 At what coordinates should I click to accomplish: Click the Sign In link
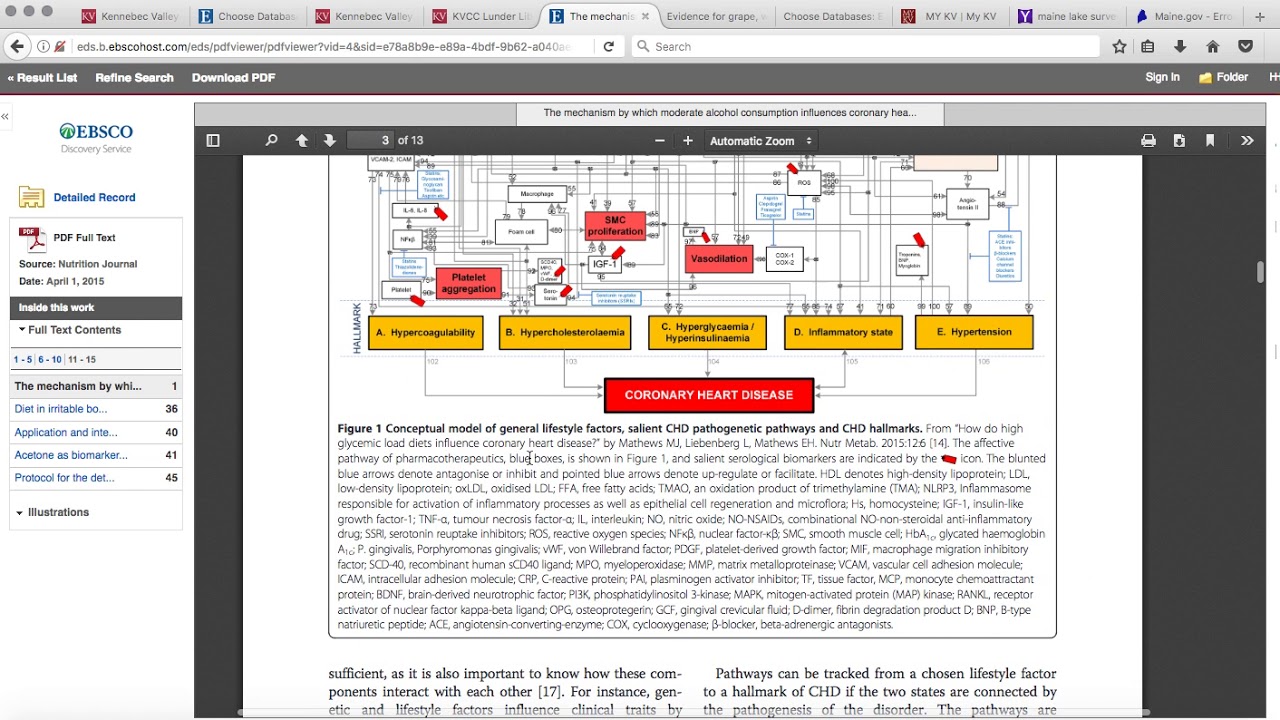1162,77
